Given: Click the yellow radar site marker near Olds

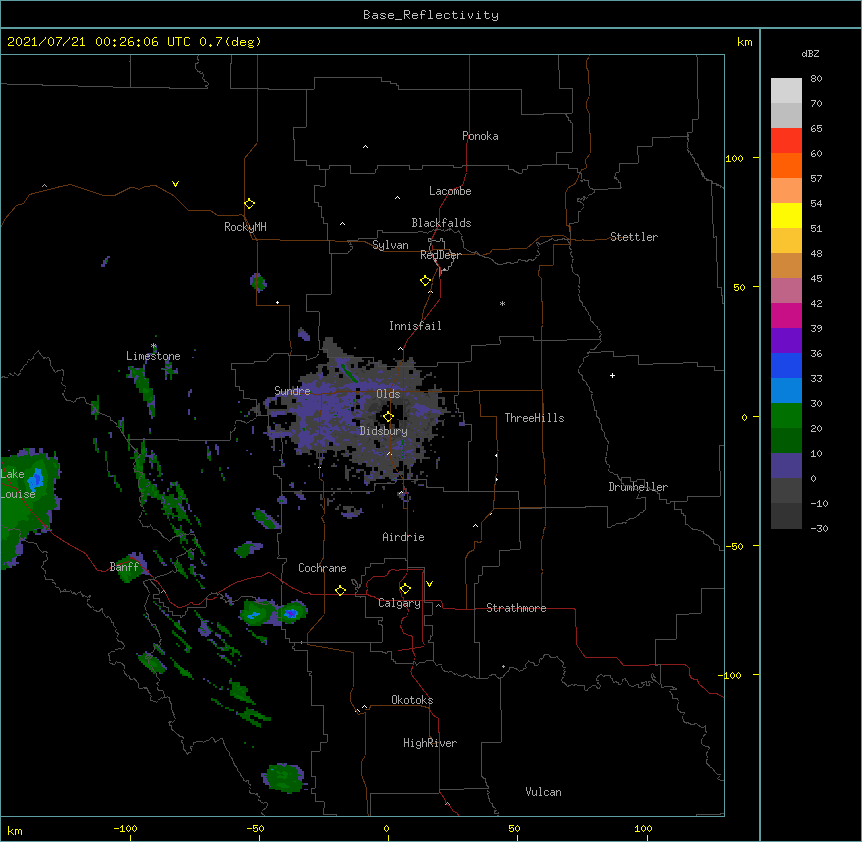Looking at the screenshot, I should 388,417.
